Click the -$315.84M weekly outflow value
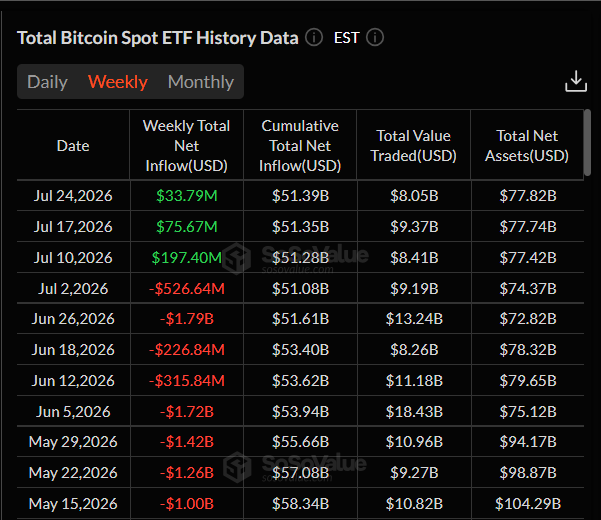 pos(187,381)
